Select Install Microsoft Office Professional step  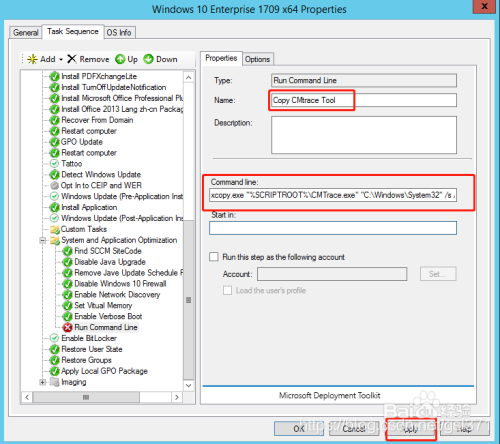[x=122, y=98]
